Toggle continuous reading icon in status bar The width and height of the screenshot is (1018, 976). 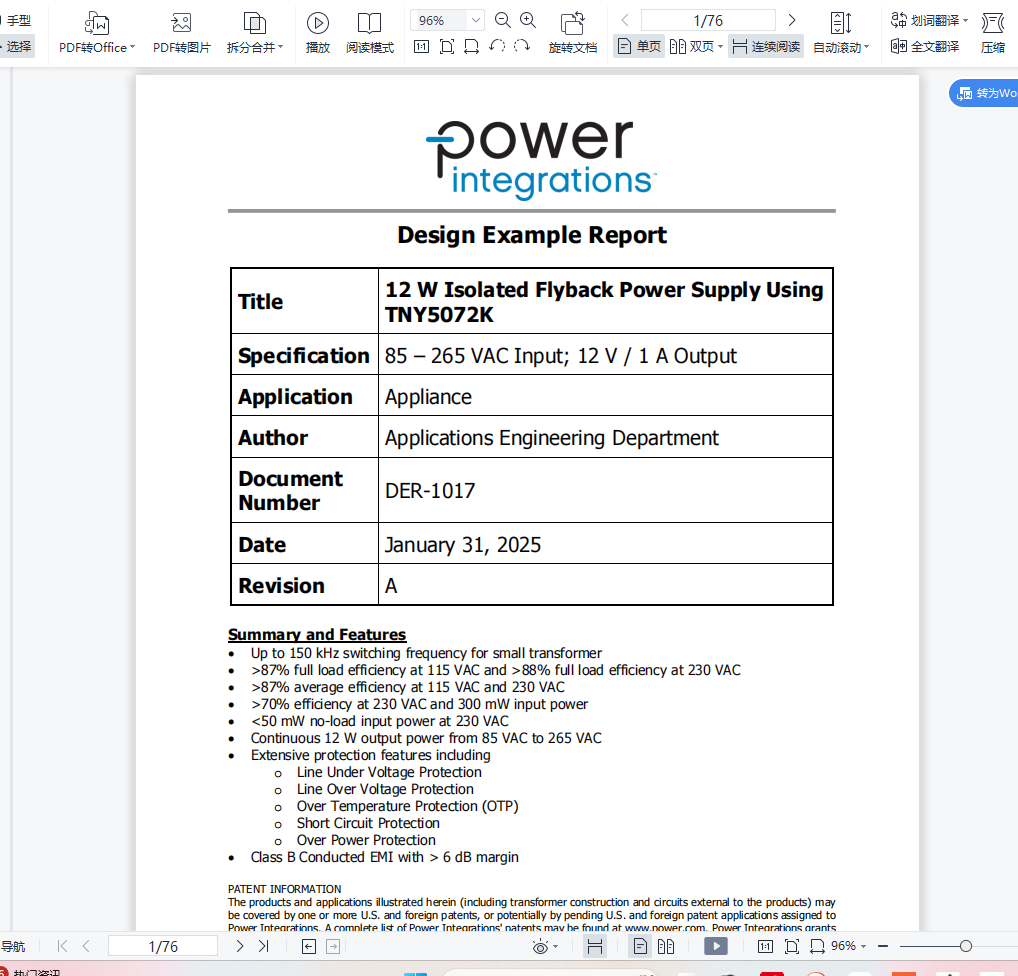[595, 946]
